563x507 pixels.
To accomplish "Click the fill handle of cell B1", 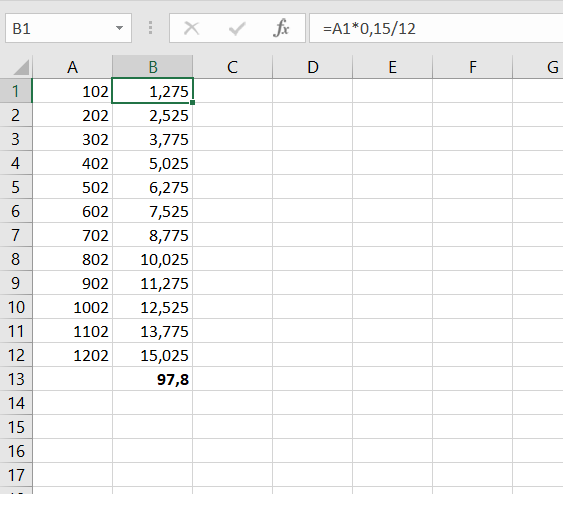I will click(x=192, y=102).
